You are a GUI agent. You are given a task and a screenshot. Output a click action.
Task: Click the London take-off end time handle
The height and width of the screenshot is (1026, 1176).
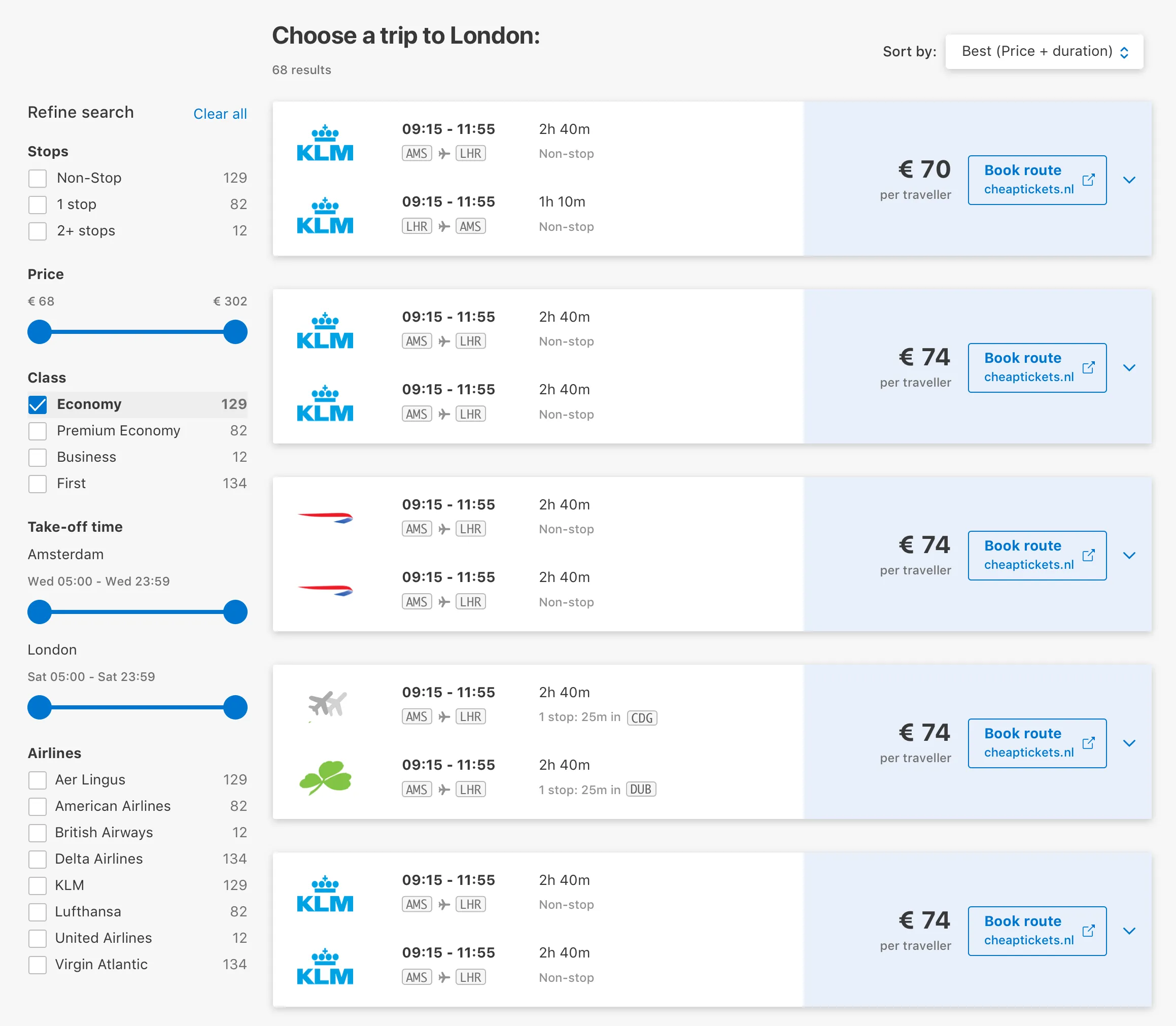[x=235, y=708]
